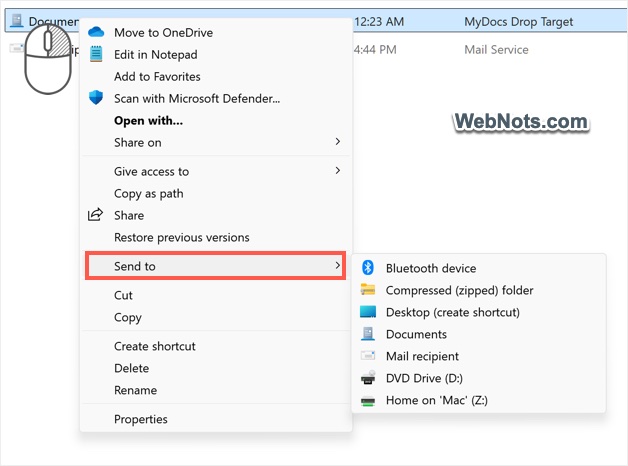
Task: Expand the Send to submenu arrow
Action: pyautogui.click(x=338, y=265)
